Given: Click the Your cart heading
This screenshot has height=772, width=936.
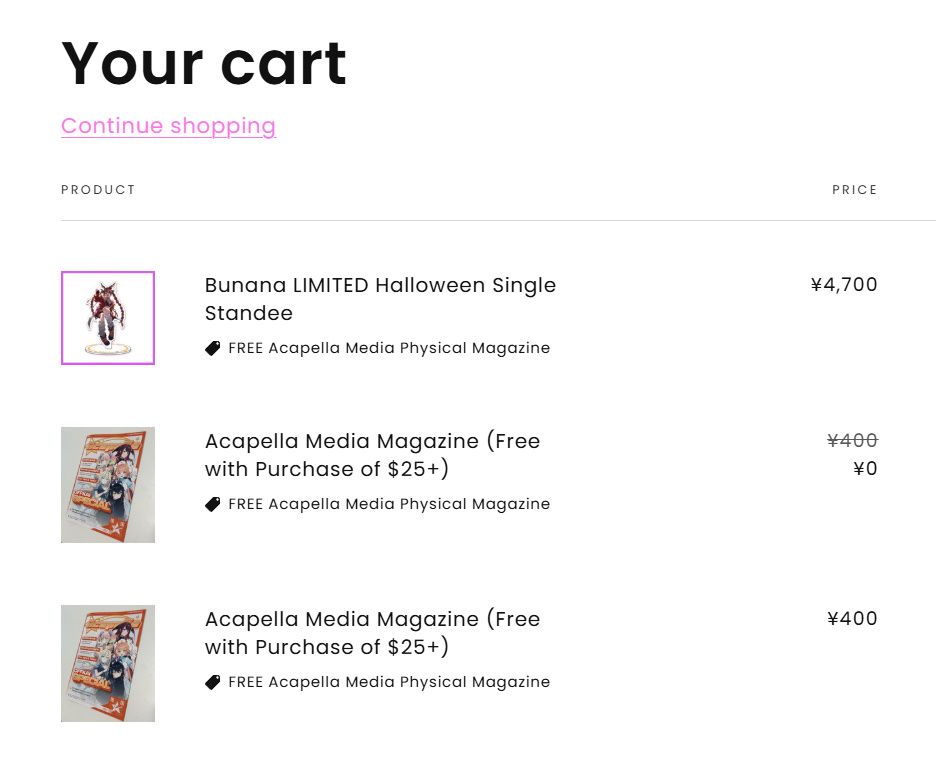Looking at the screenshot, I should click(x=204, y=64).
